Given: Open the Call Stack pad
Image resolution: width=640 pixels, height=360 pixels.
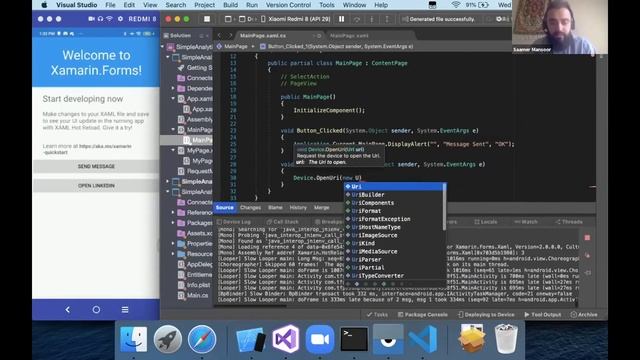Looking at the screenshot, I should 283,222.
